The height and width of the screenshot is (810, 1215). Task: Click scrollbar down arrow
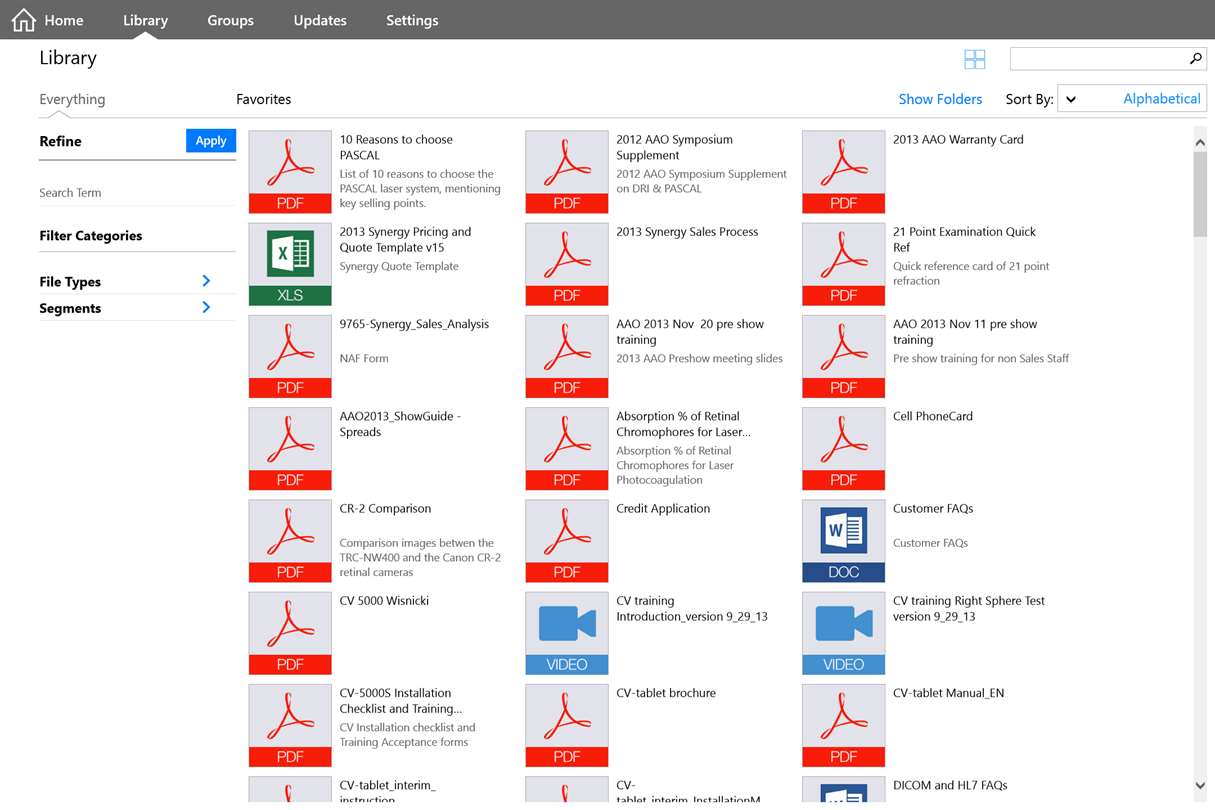coord(1200,786)
